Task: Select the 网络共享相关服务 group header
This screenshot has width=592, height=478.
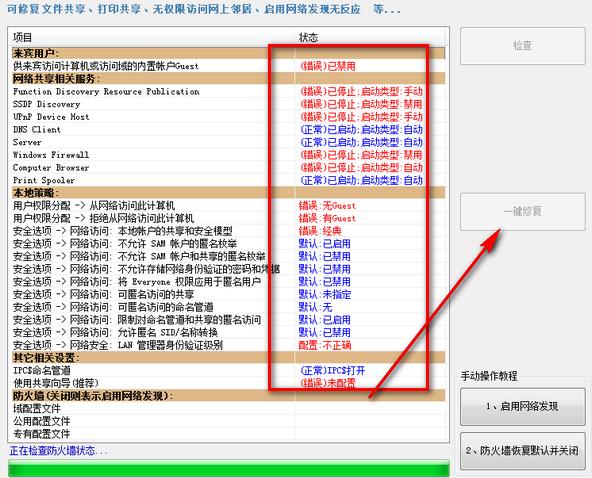Action: coord(228,79)
